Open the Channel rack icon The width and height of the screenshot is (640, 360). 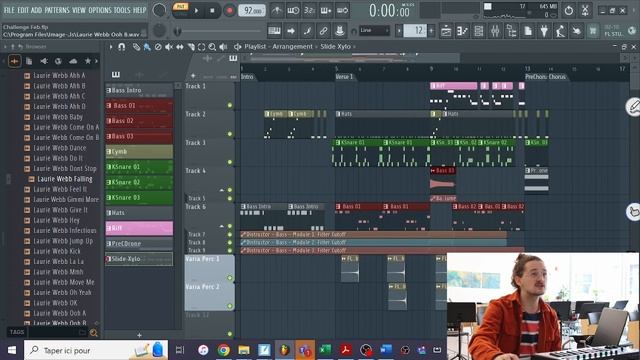pos(479,31)
